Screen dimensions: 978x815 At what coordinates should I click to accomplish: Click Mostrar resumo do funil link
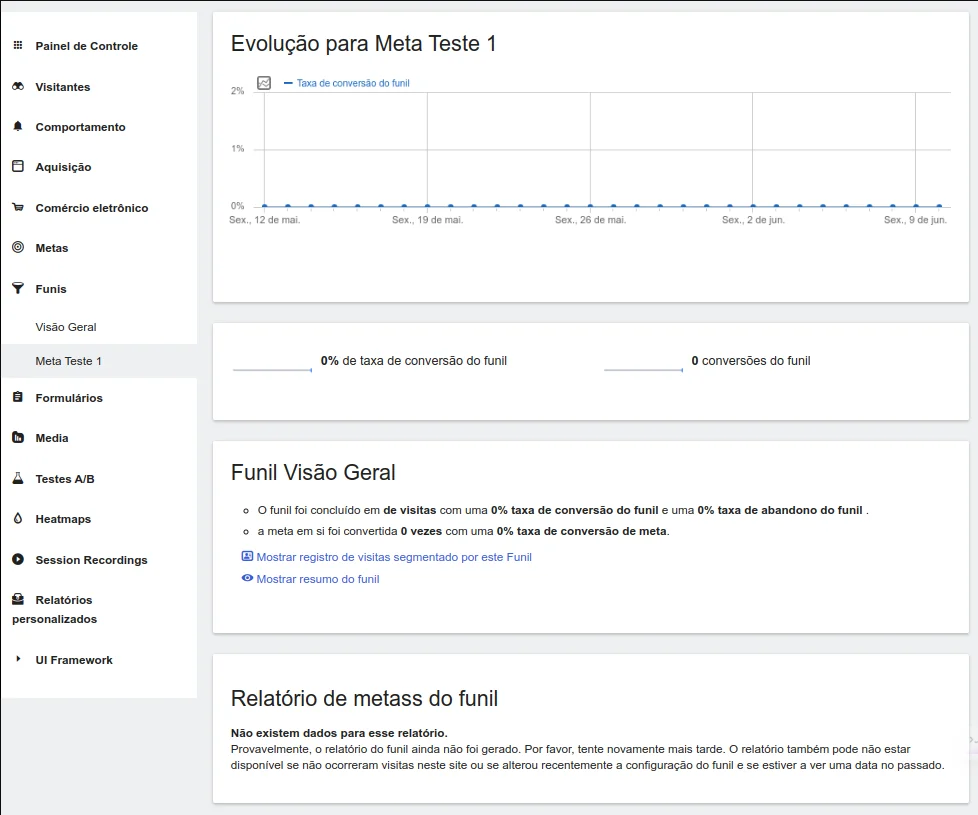(317, 579)
